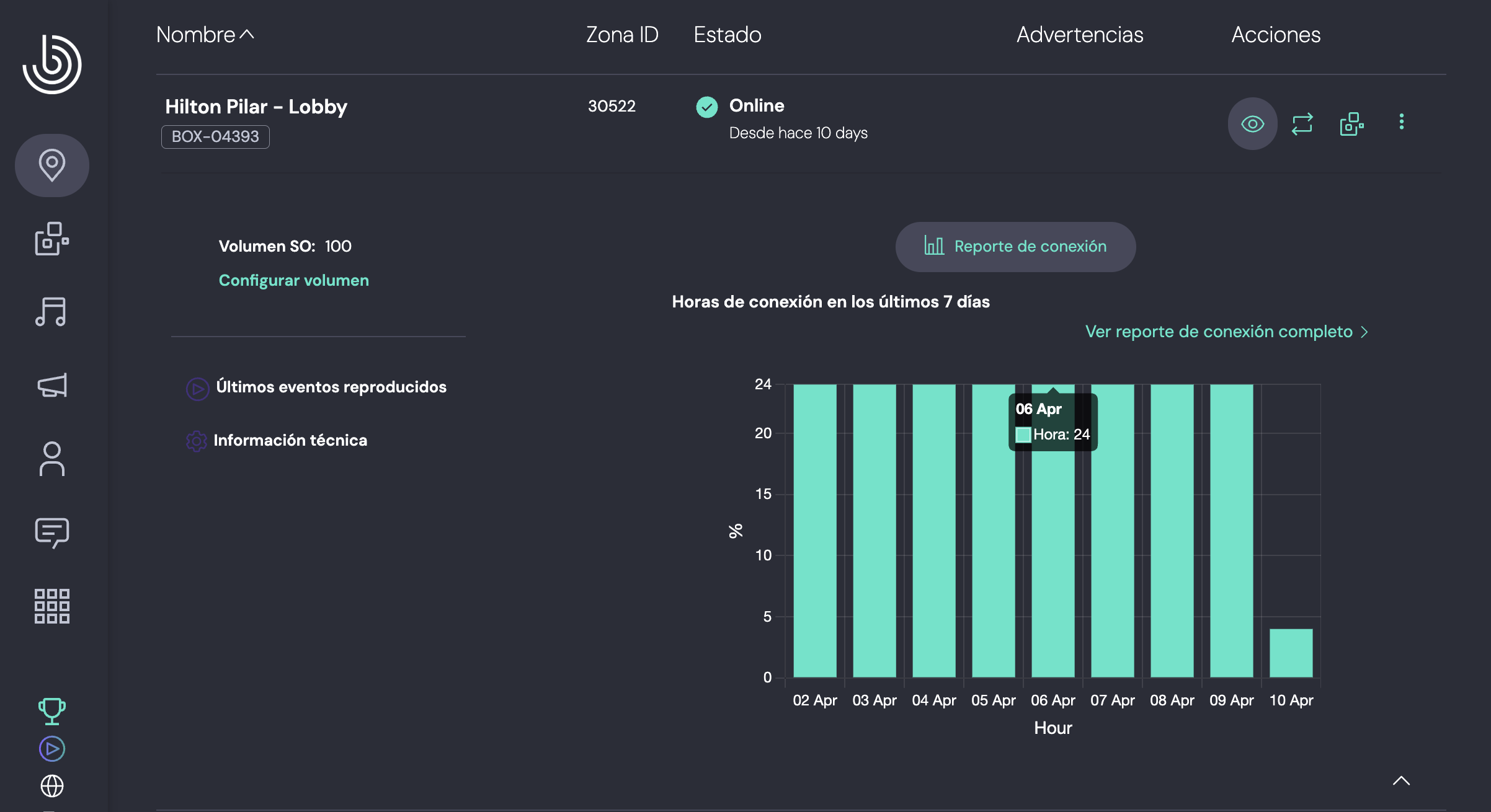Click the 10 Apr chart bar

click(1291, 653)
